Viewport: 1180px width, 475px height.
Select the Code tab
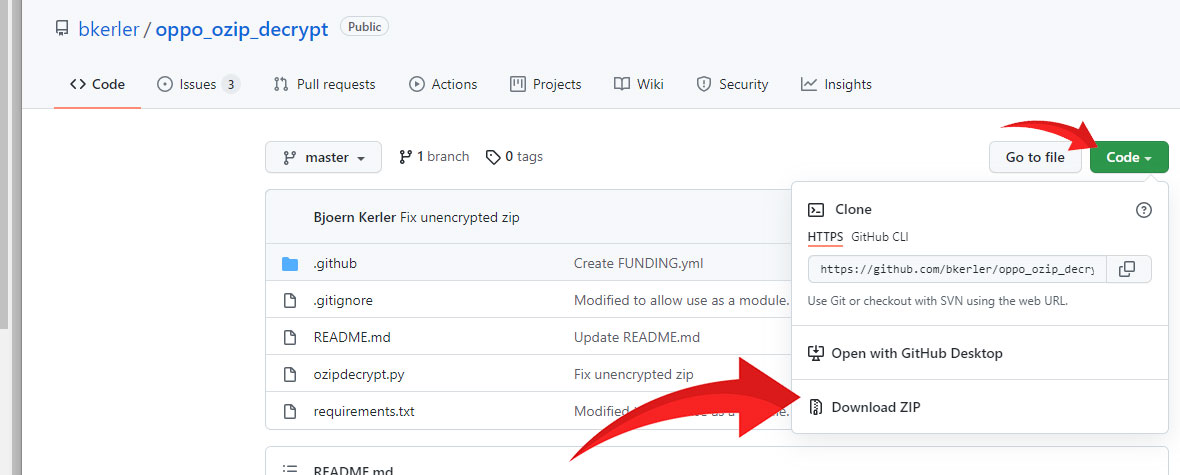[97, 84]
